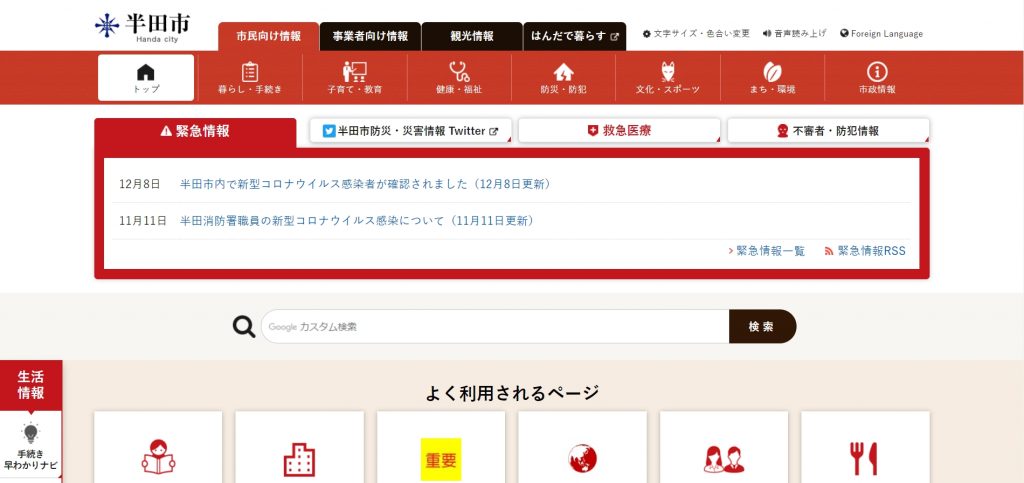Click the magnifying glass search icon

(244, 326)
